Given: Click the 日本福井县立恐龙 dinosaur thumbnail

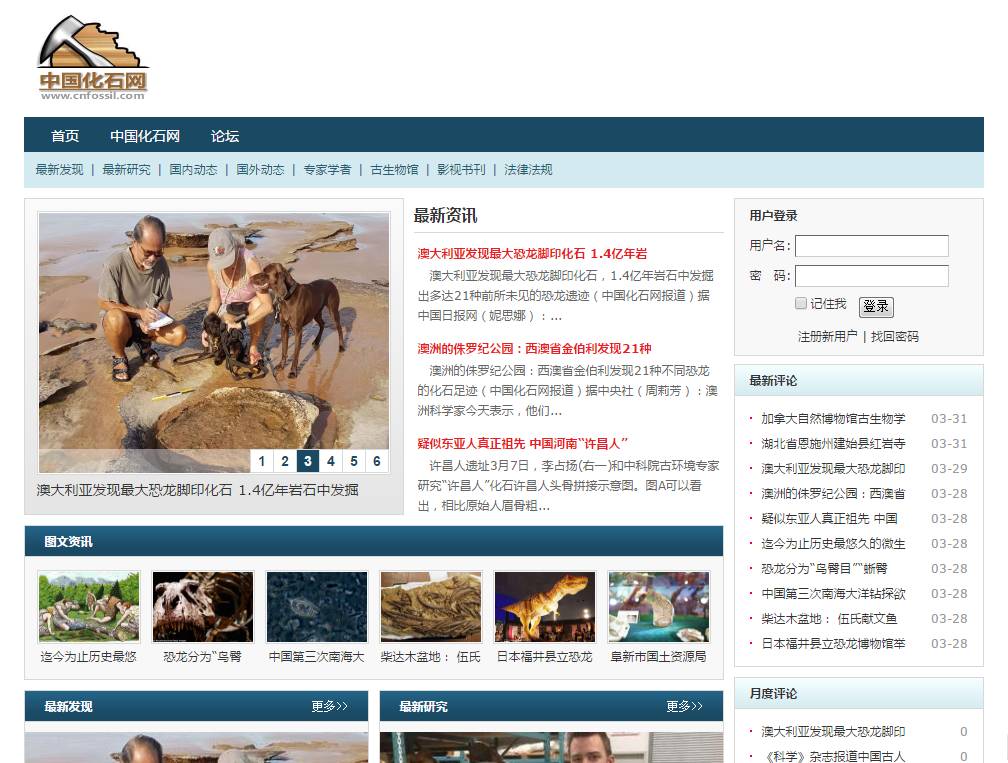Looking at the screenshot, I should [x=544, y=606].
